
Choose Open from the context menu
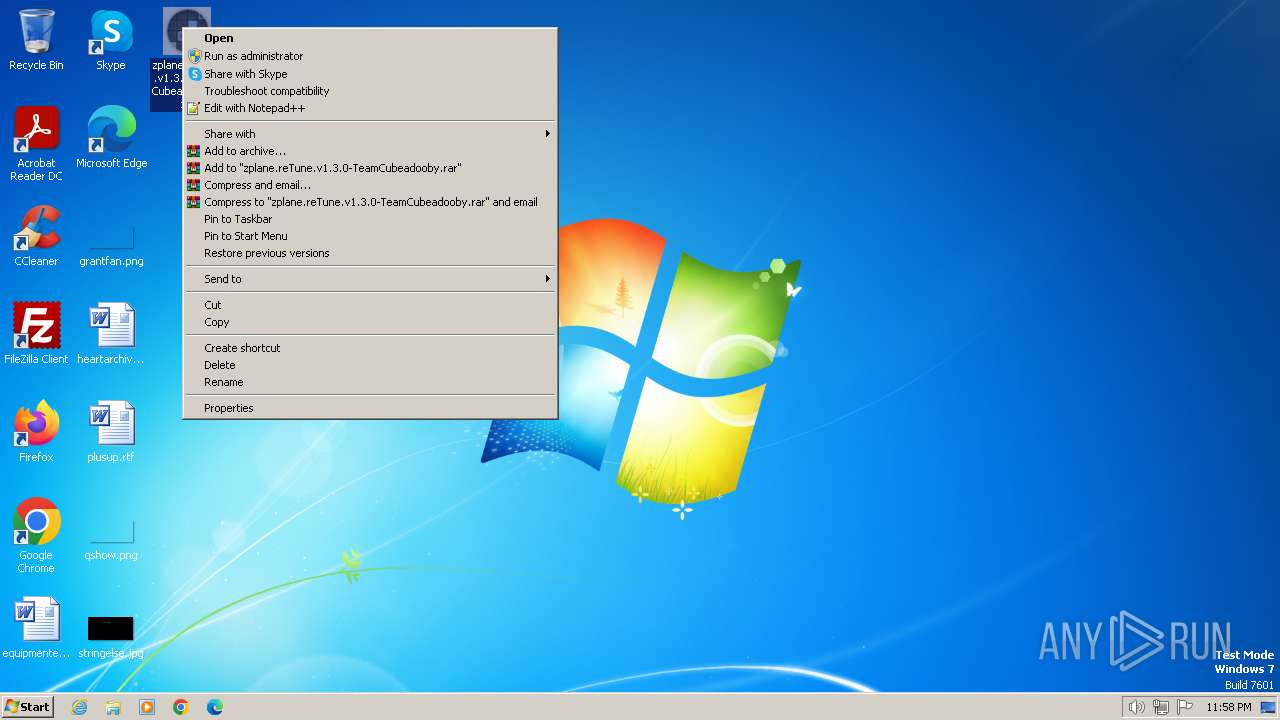click(x=370, y=38)
